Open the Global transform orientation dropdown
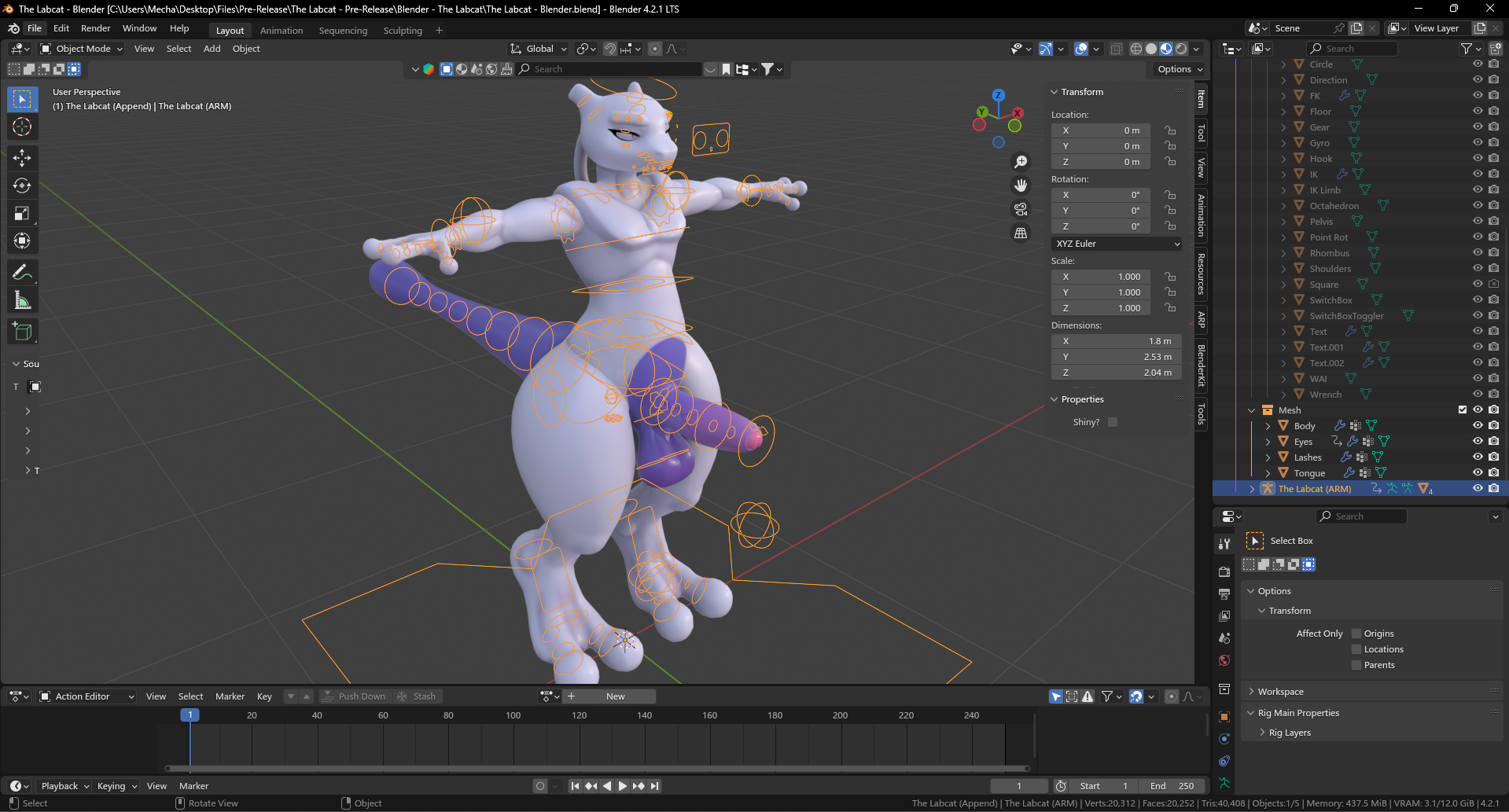Image resolution: width=1509 pixels, height=812 pixels. (x=539, y=49)
